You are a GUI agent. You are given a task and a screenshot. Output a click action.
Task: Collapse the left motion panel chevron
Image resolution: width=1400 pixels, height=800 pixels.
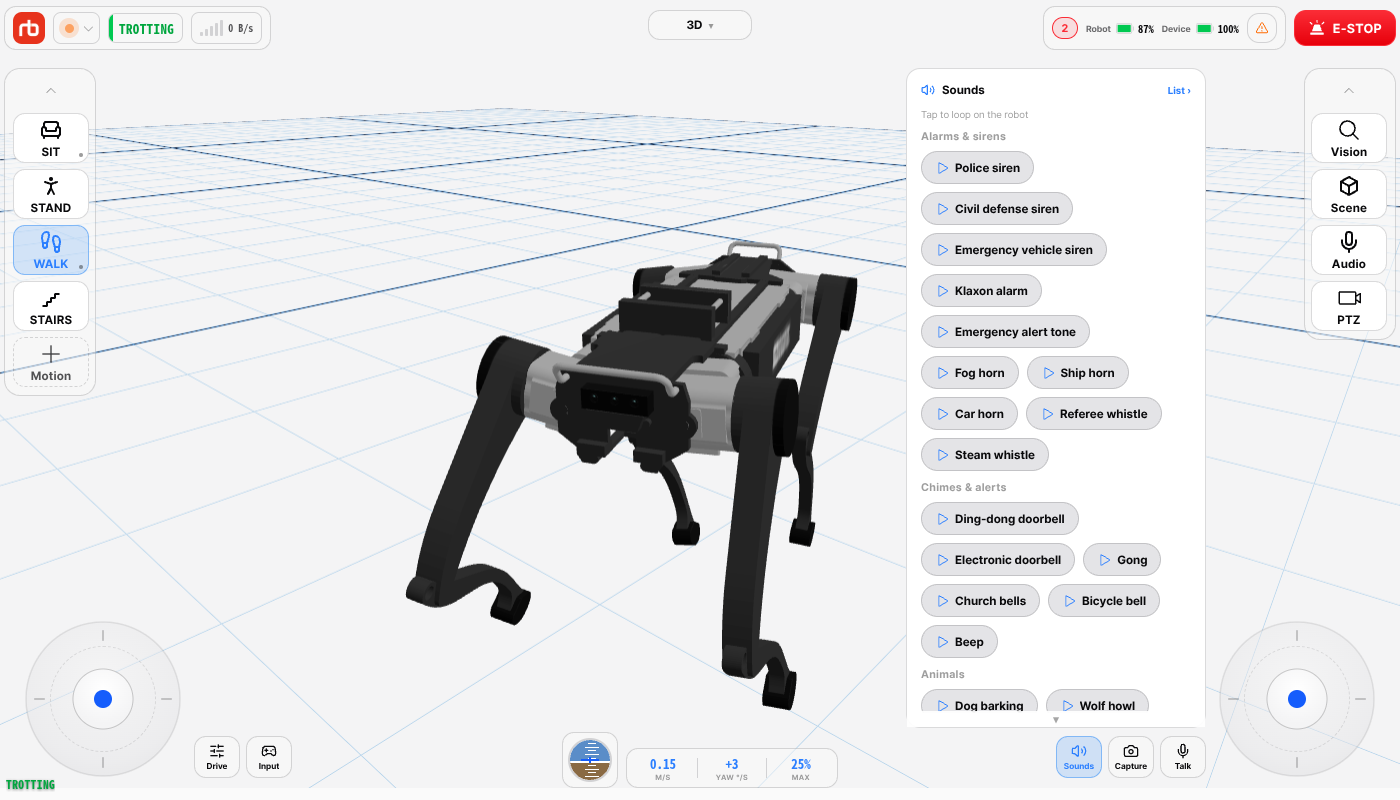pos(51,91)
